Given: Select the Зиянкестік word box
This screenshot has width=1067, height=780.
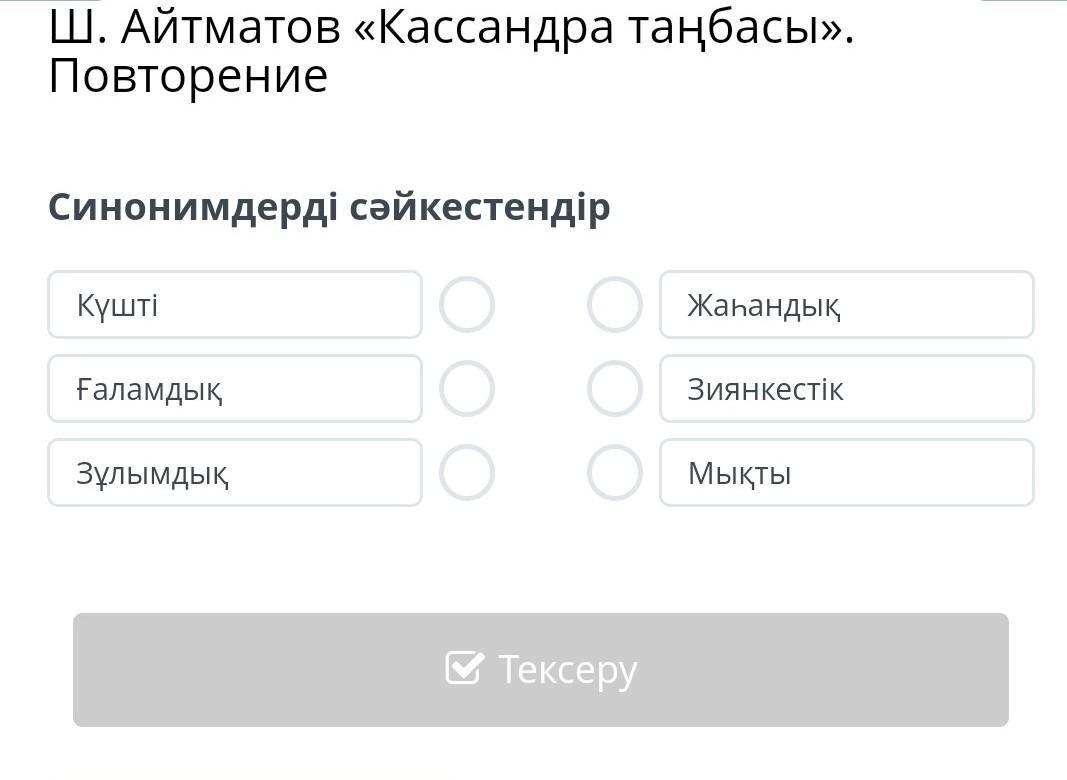Looking at the screenshot, I should 846,389.
